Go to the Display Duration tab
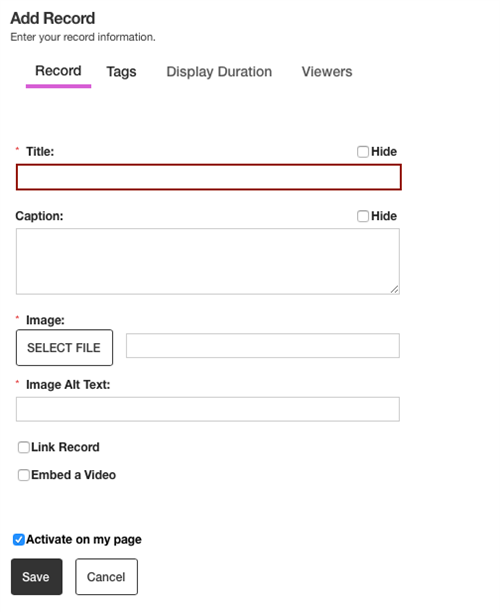500x612 pixels. tap(219, 72)
